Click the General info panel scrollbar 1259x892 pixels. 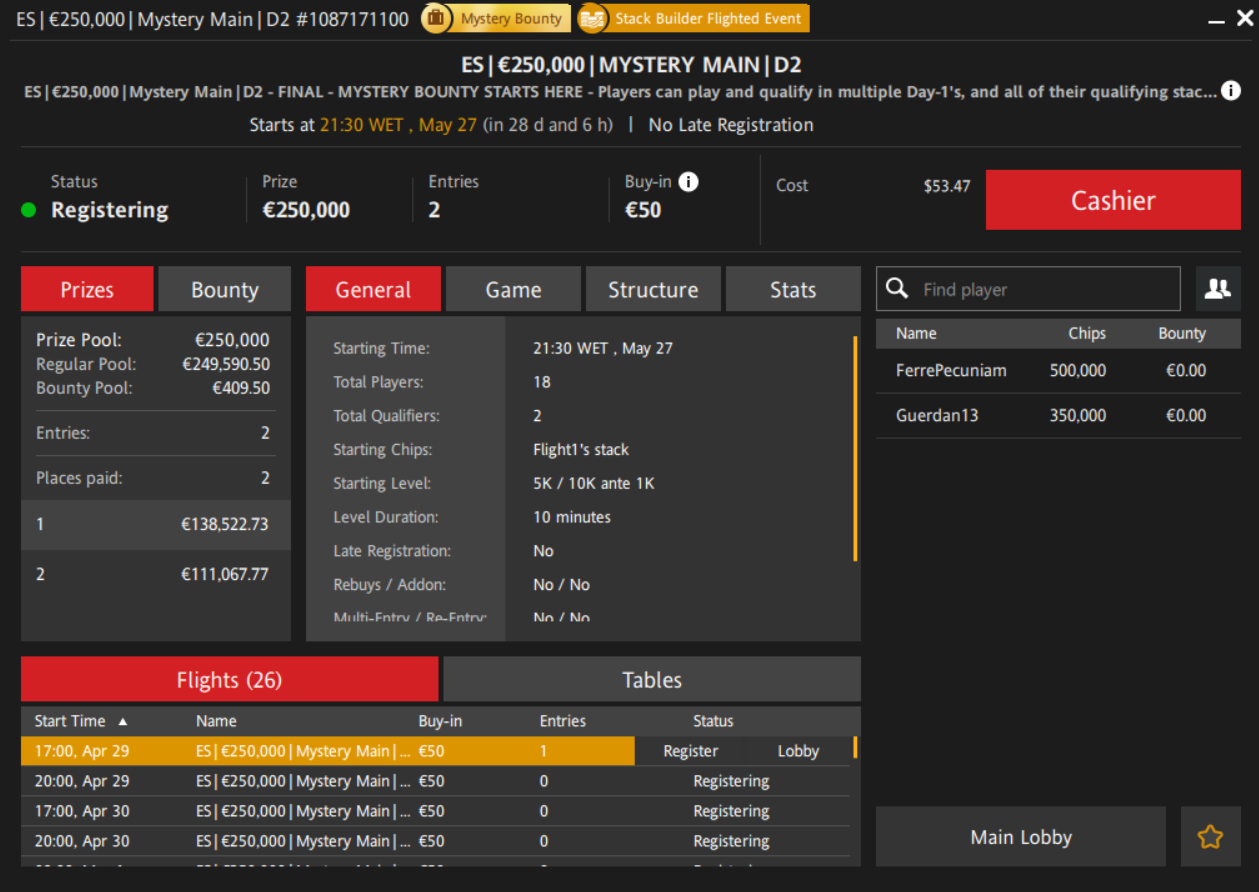(x=855, y=450)
